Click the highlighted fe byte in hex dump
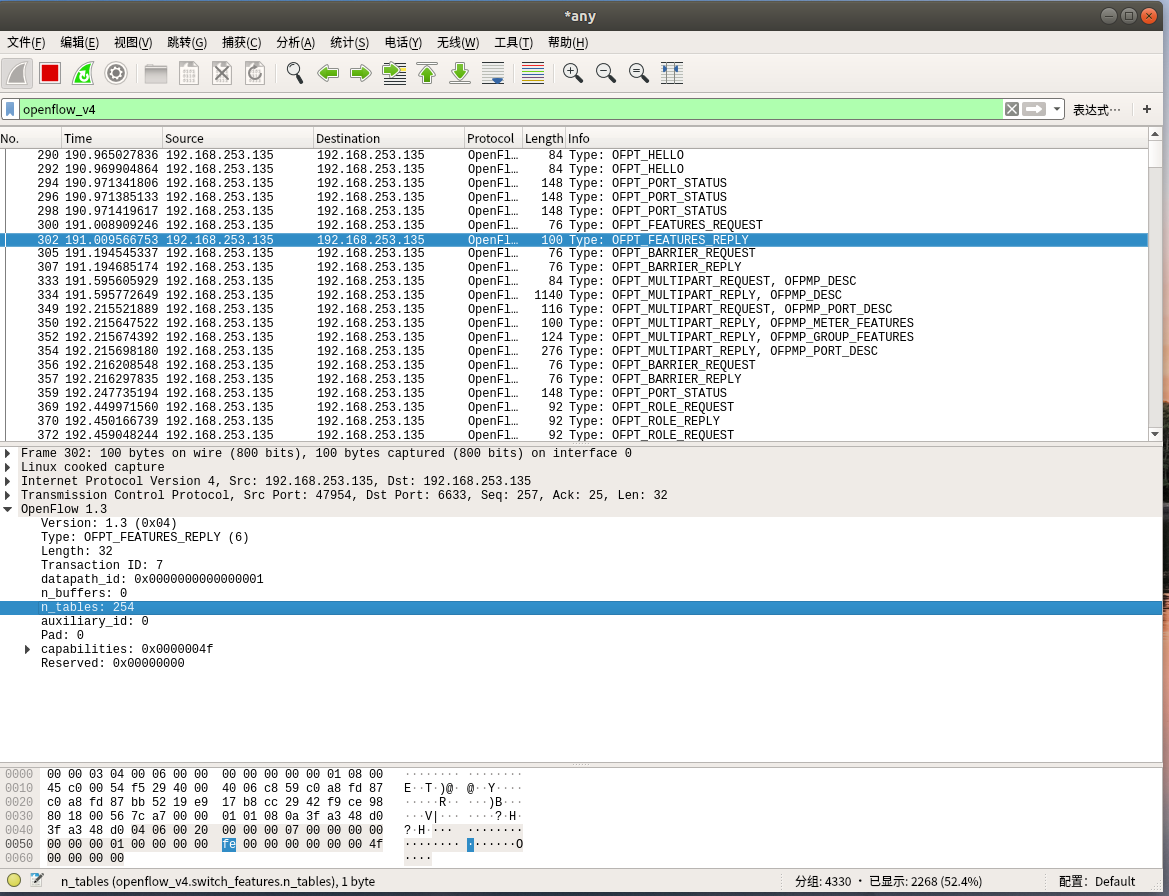This screenshot has height=896, width=1169. coord(229,845)
